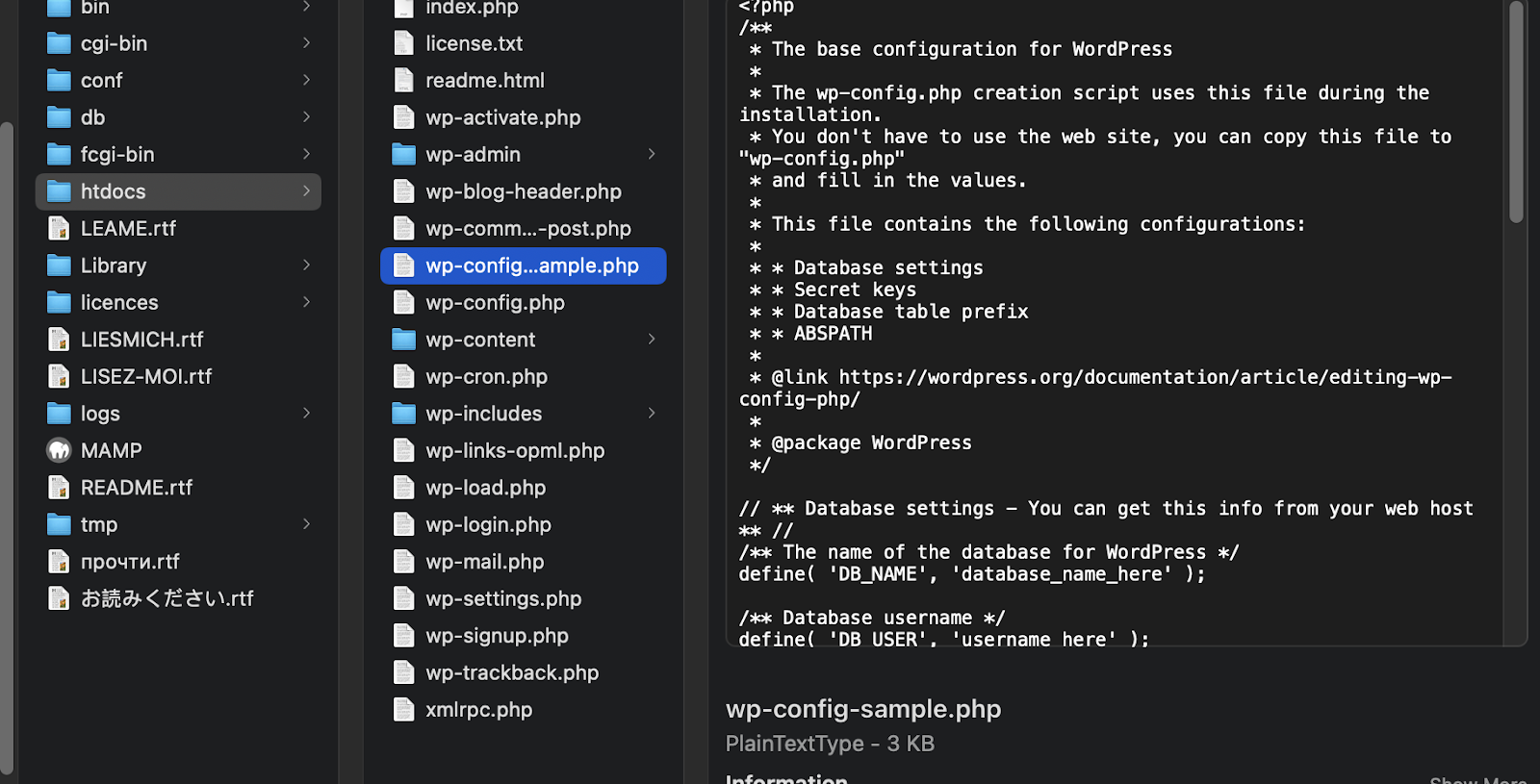Click the xmlrpc.php file icon
This screenshot has width=1540, height=784.
(x=404, y=710)
